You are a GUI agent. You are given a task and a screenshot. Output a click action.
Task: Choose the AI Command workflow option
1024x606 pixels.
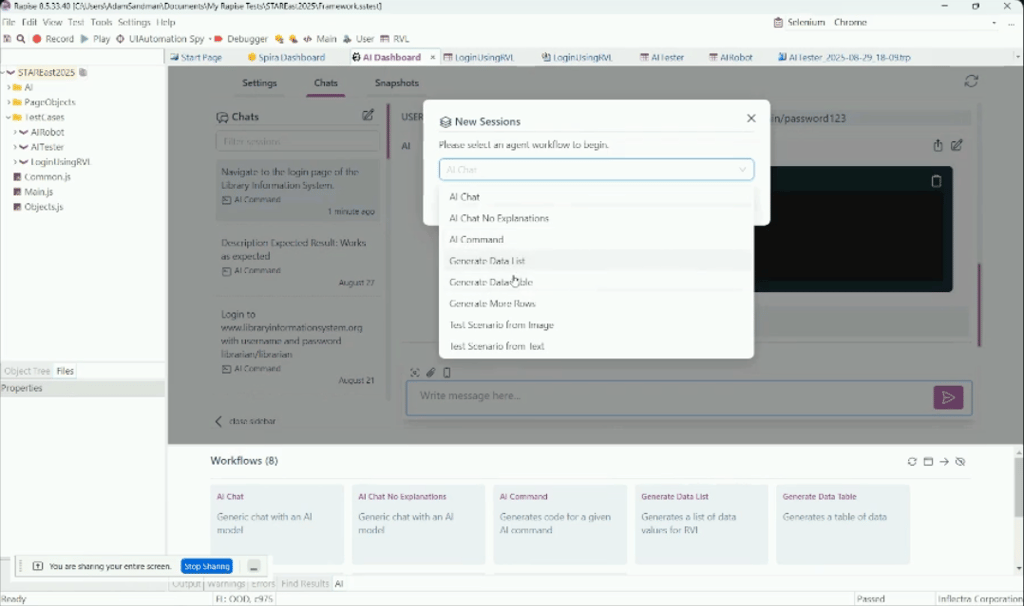[x=476, y=240]
